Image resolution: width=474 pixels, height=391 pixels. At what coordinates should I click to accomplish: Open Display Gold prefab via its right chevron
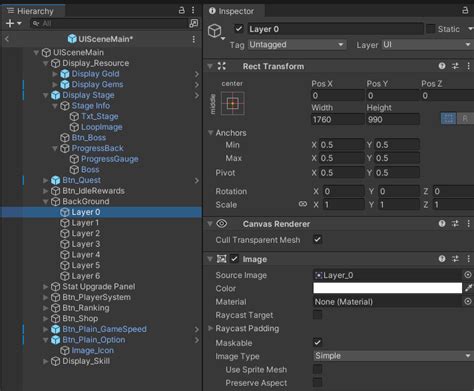[x=197, y=74]
